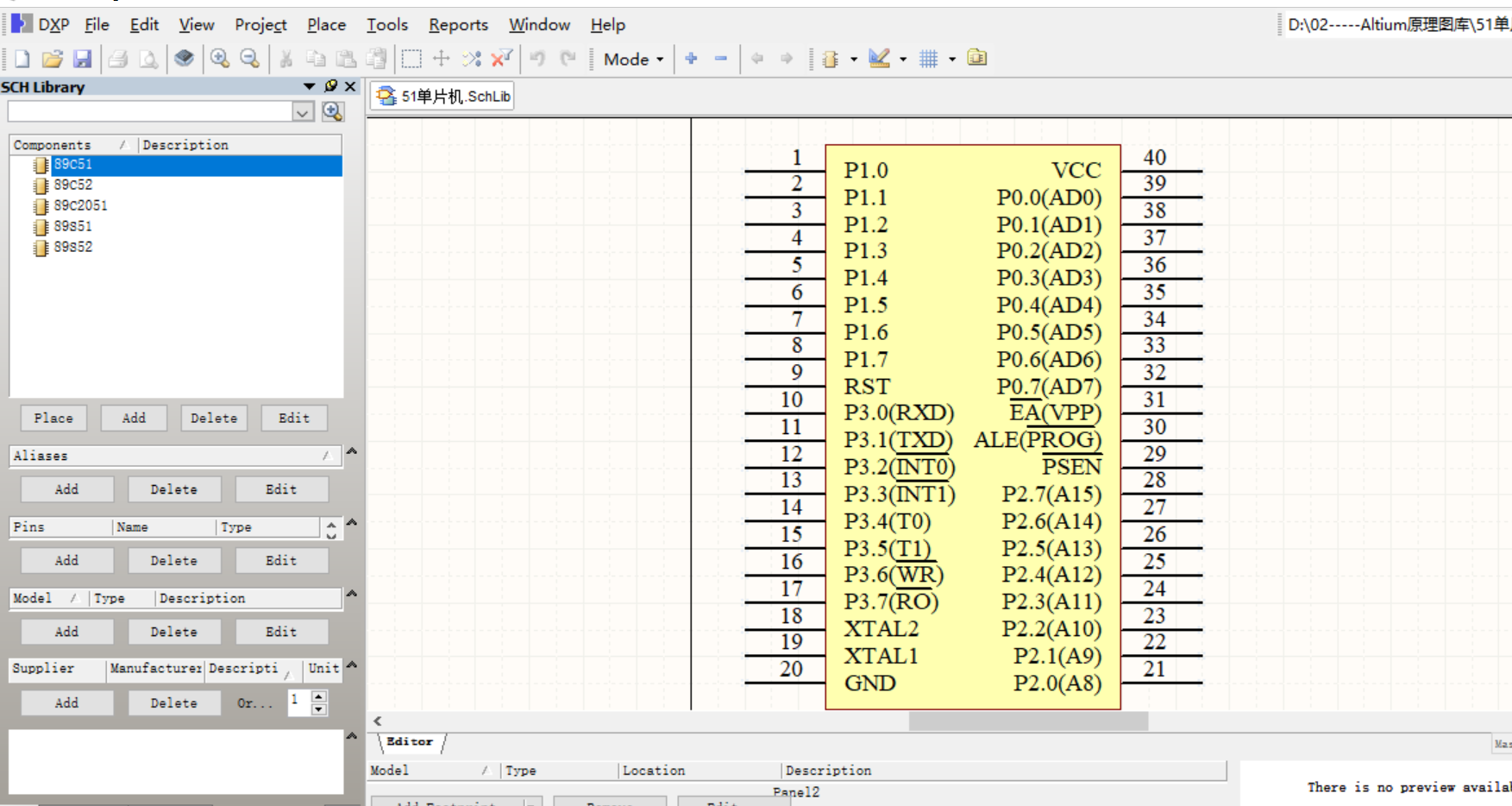Select the Editor tab at bottom
Viewport: 1512px width, 806px height.
[x=410, y=741]
